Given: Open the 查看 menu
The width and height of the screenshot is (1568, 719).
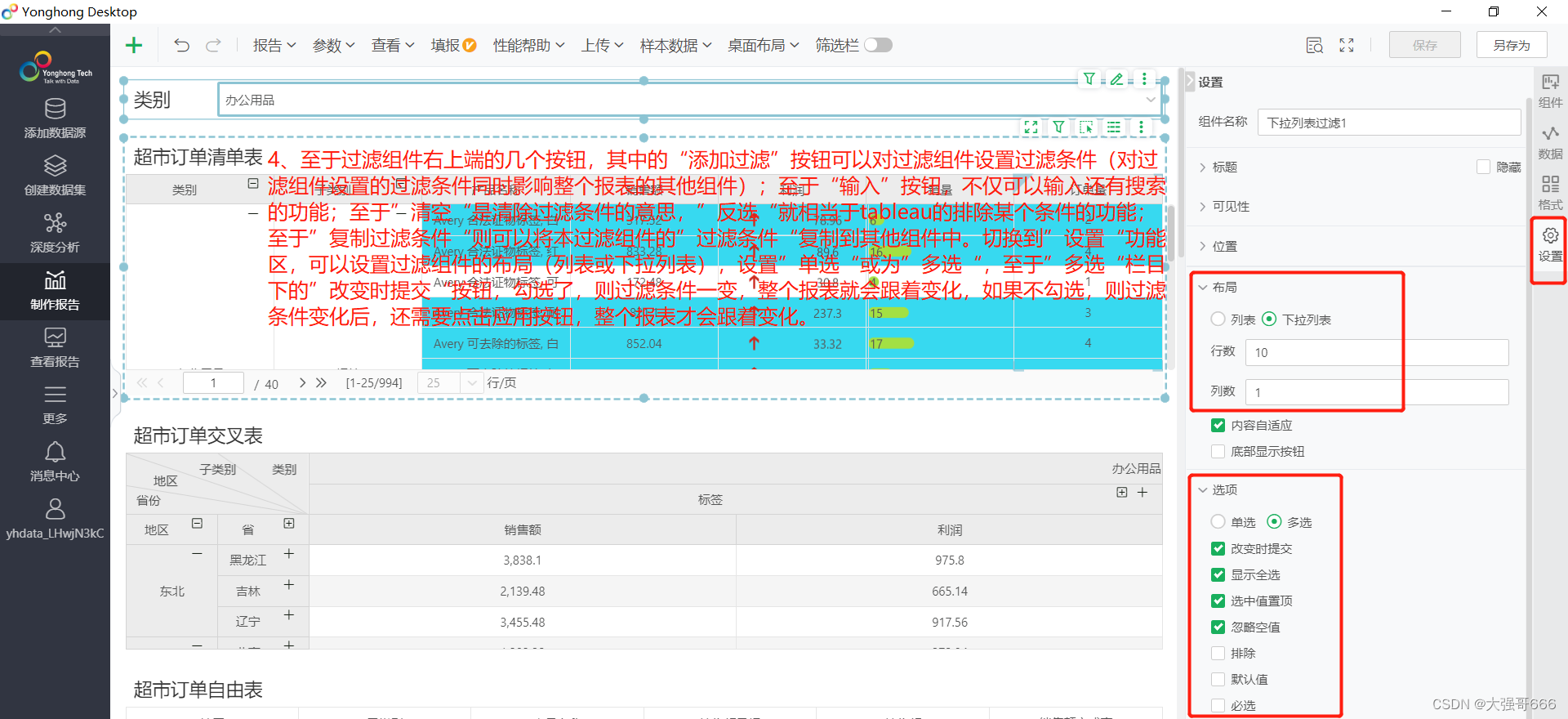Looking at the screenshot, I should (x=393, y=45).
